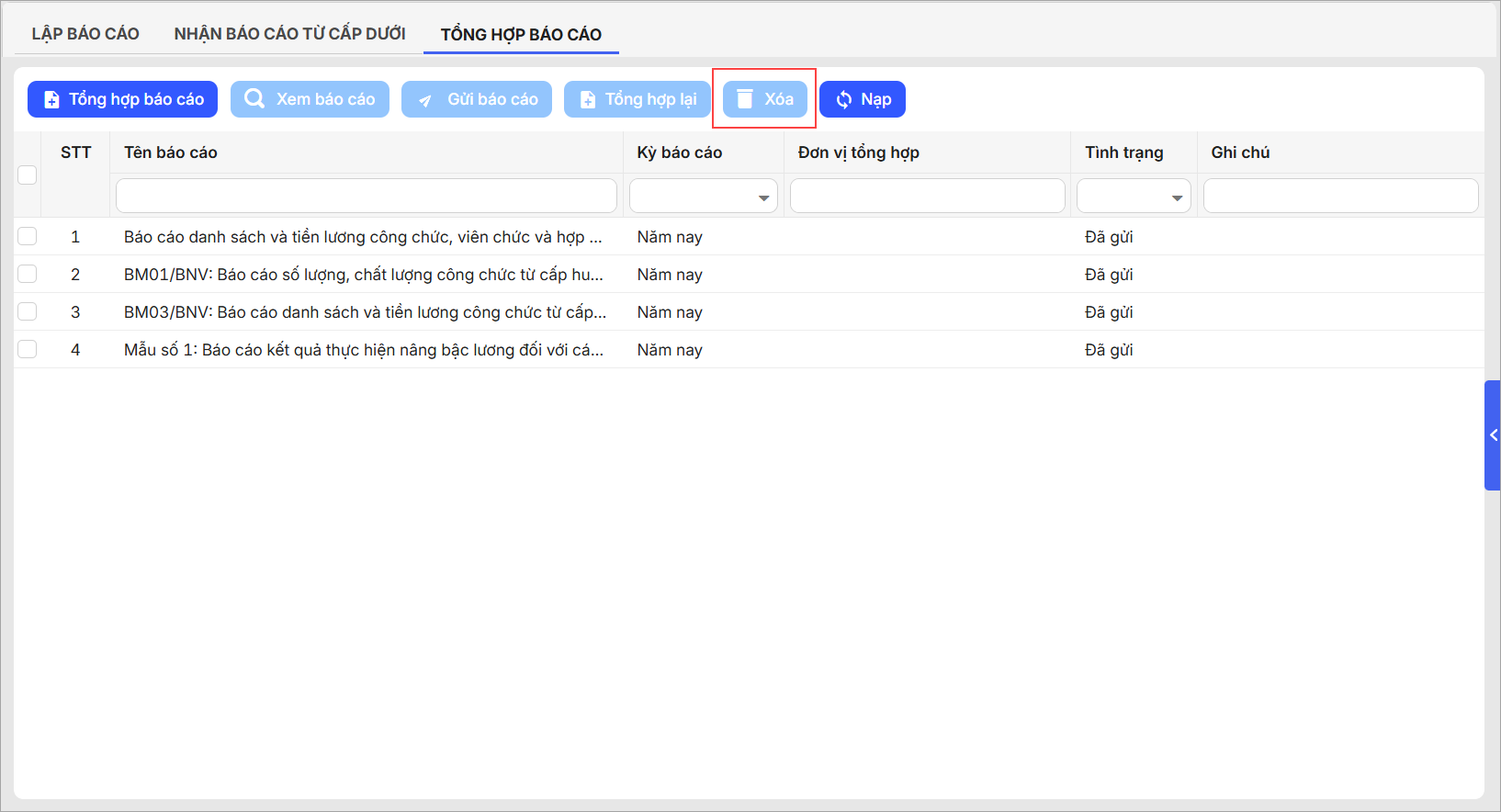Click the Ghi chú filter text box
This screenshot has width=1501, height=812.
(1340, 197)
